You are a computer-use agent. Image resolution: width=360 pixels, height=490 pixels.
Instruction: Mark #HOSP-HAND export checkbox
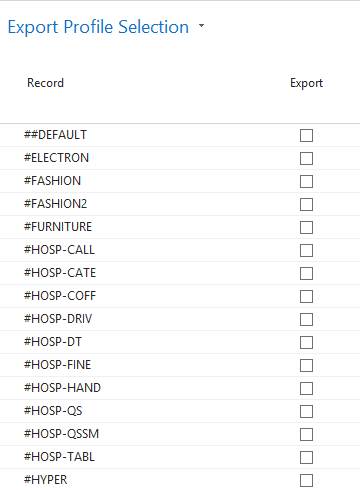[306, 388]
